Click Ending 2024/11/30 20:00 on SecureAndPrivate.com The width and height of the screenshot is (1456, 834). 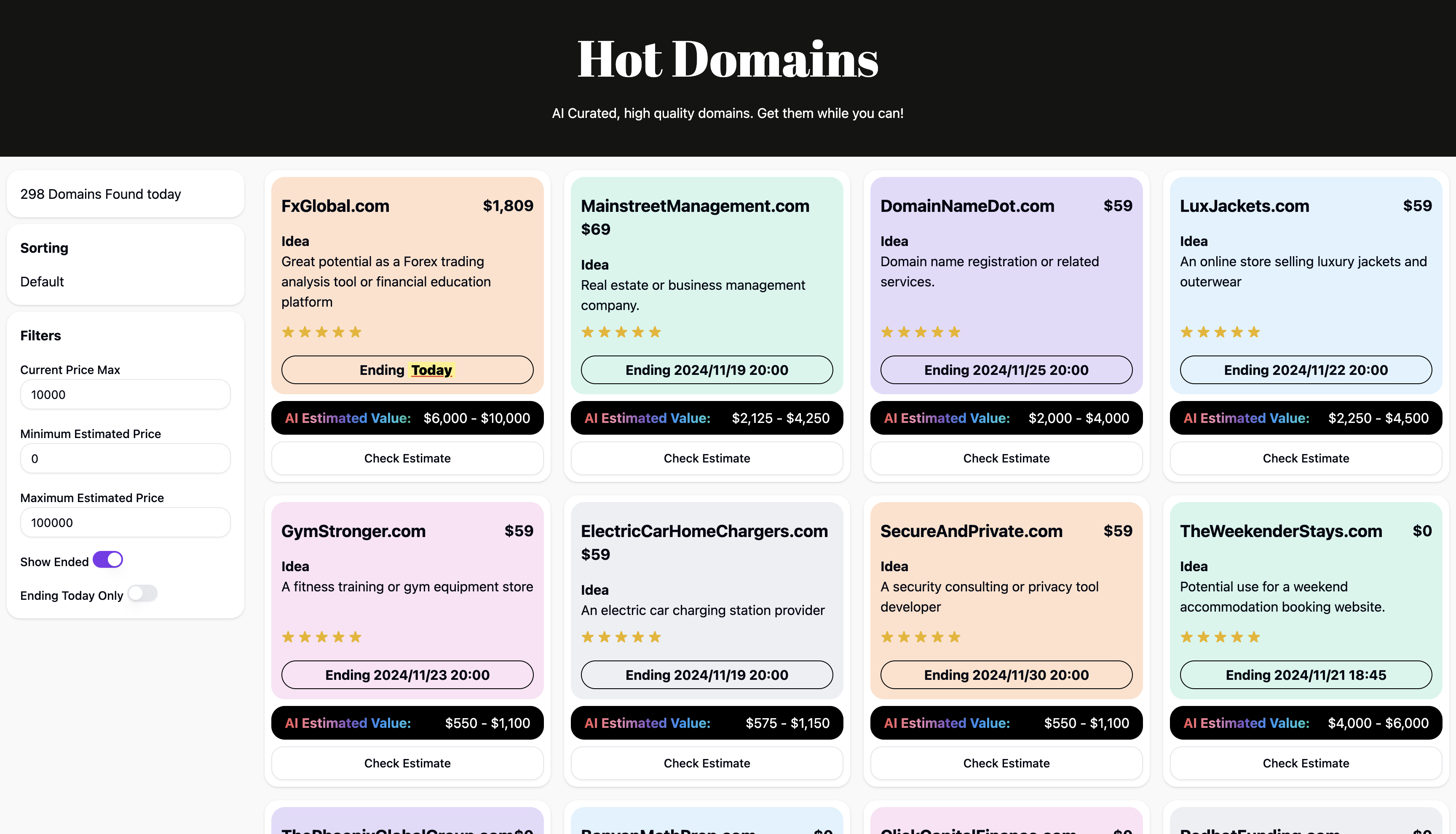coord(1006,675)
